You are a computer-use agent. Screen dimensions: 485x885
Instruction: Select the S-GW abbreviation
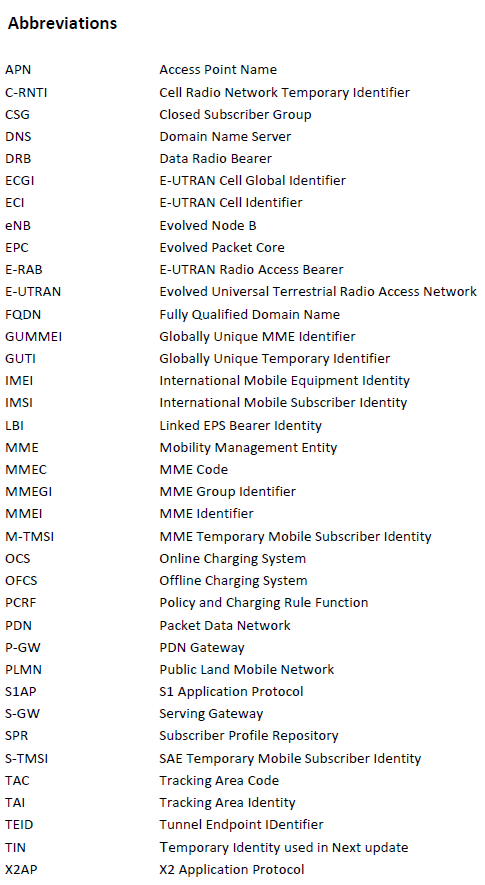tap(23, 713)
